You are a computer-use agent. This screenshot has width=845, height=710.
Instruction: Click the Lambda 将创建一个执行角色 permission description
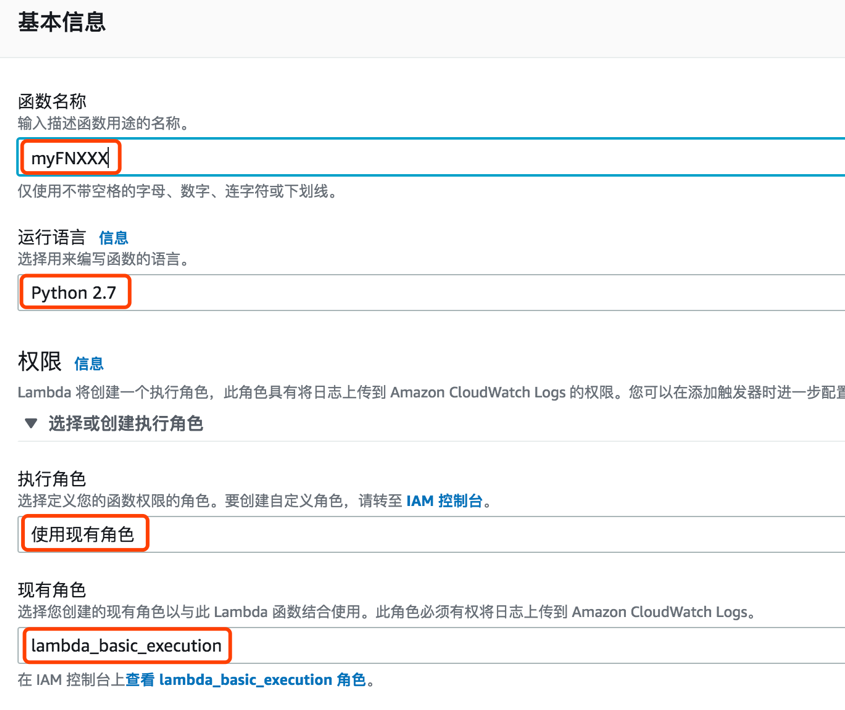pyautogui.click(x=431, y=392)
